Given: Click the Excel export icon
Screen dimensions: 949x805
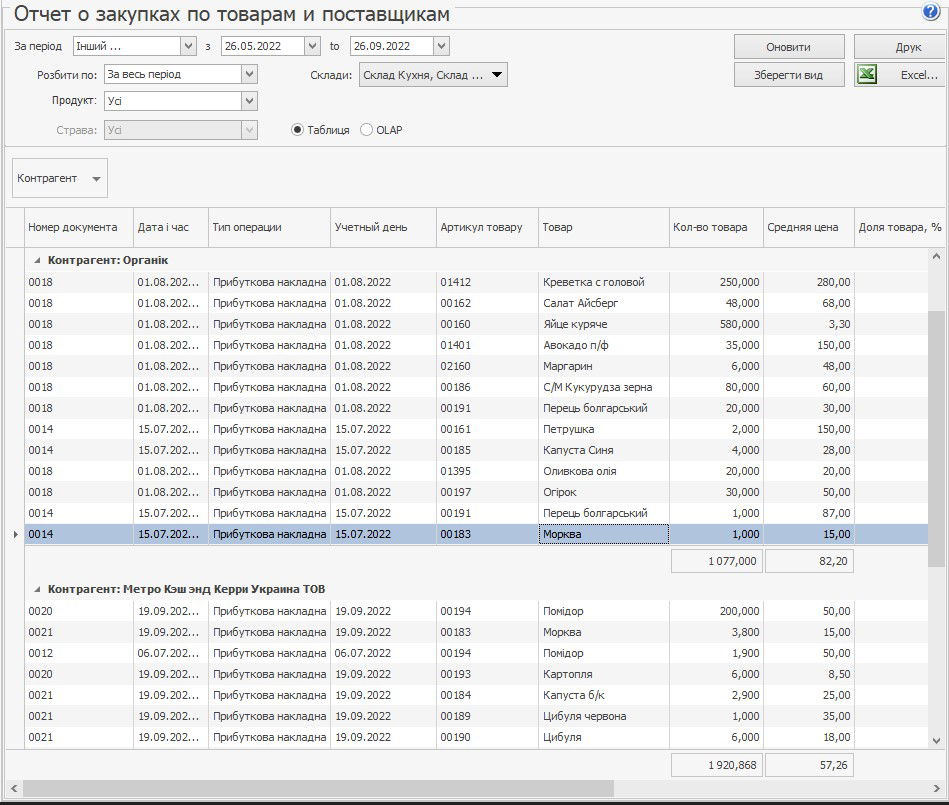Looking at the screenshot, I should coord(867,75).
